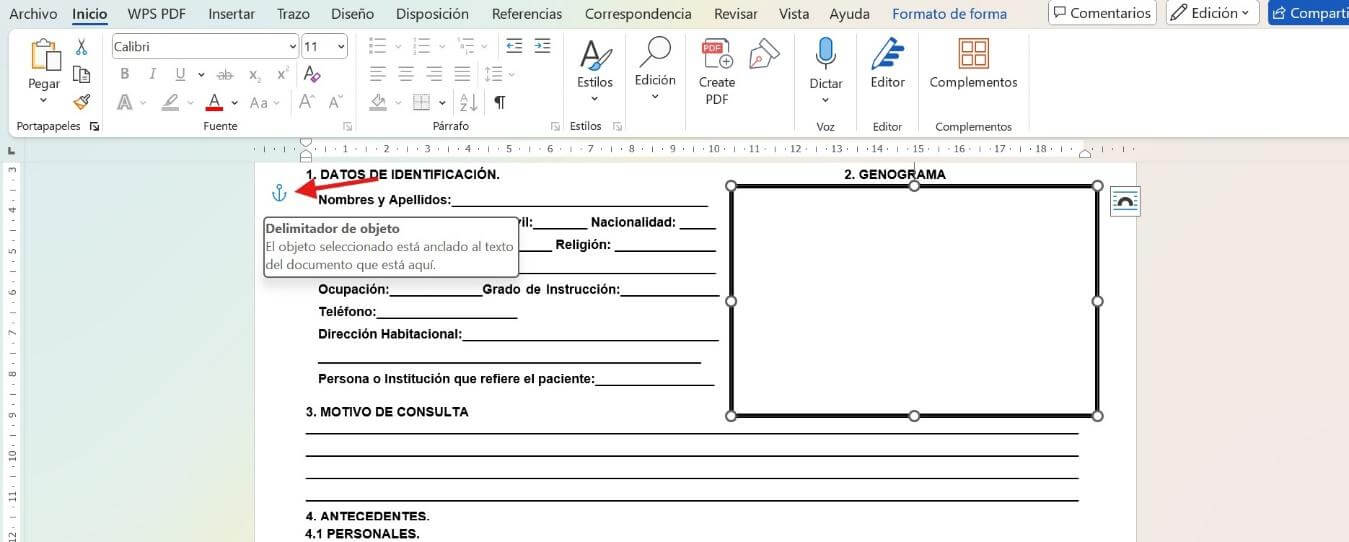Click the sort A-Z icon
Viewport: 1349px width, 542px height.
468,102
